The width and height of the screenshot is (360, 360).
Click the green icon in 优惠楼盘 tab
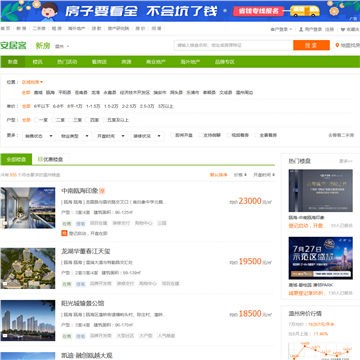(x=40, y=159)
